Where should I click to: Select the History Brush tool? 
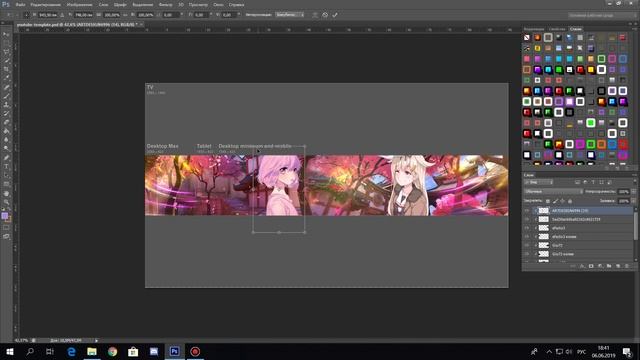coord(6,113)
